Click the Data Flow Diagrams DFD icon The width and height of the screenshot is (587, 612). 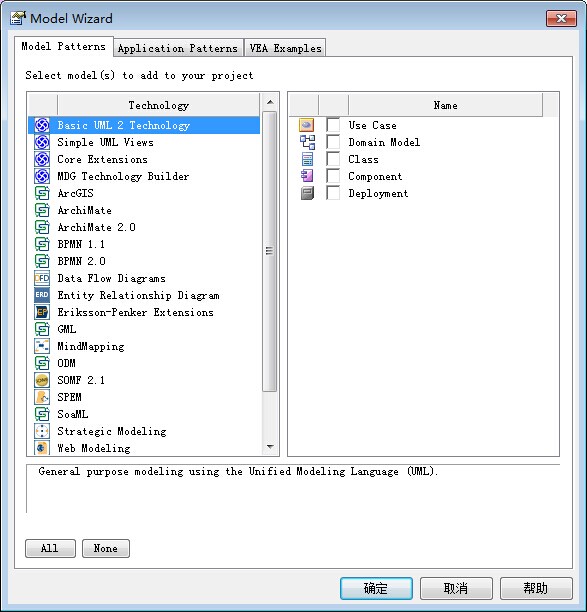(x=42, y=278)
